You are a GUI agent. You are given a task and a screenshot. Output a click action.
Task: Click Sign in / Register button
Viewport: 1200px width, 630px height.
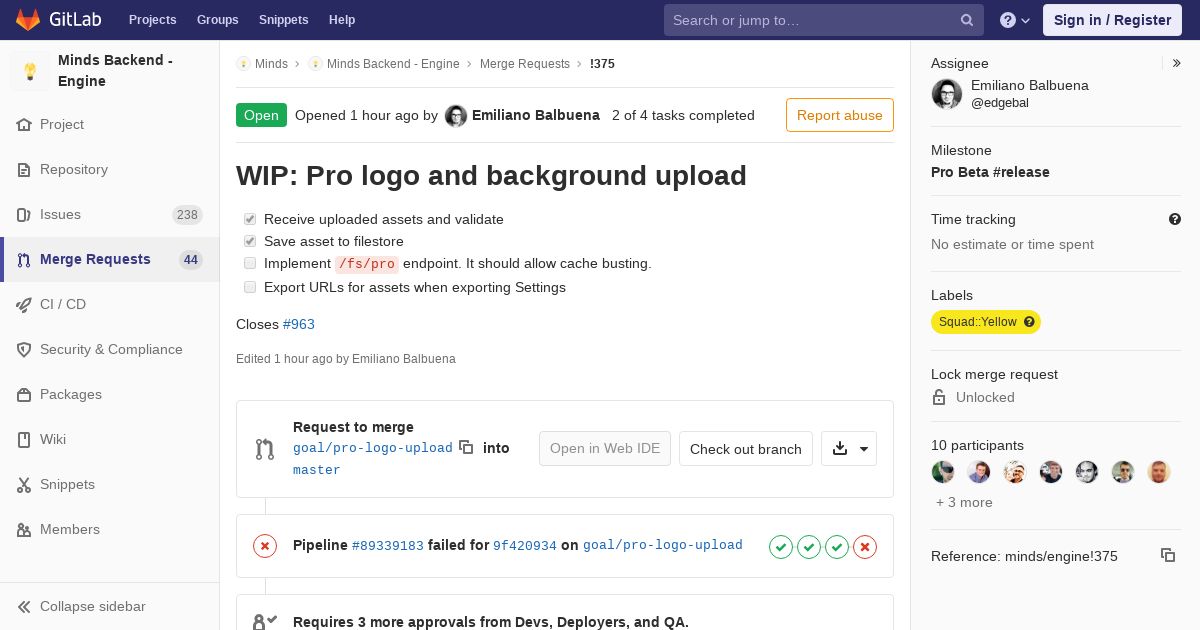pos(1112,20)
